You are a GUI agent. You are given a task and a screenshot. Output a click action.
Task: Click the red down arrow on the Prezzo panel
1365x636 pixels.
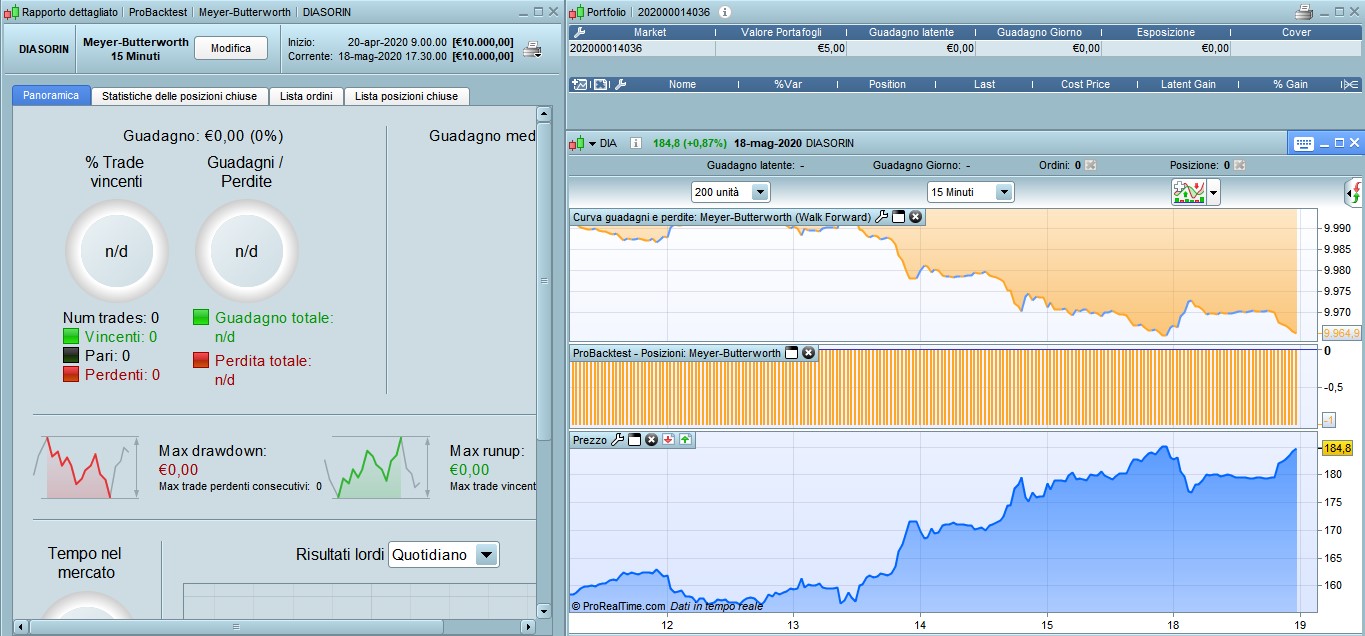[x=668, y=439]
